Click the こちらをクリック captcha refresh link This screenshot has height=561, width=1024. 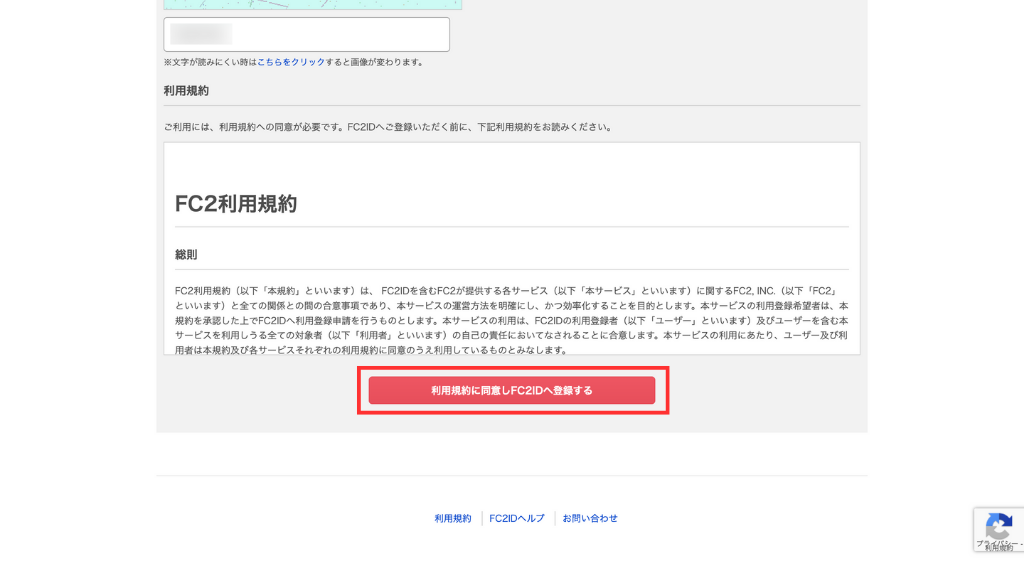(x=291, y=62)
